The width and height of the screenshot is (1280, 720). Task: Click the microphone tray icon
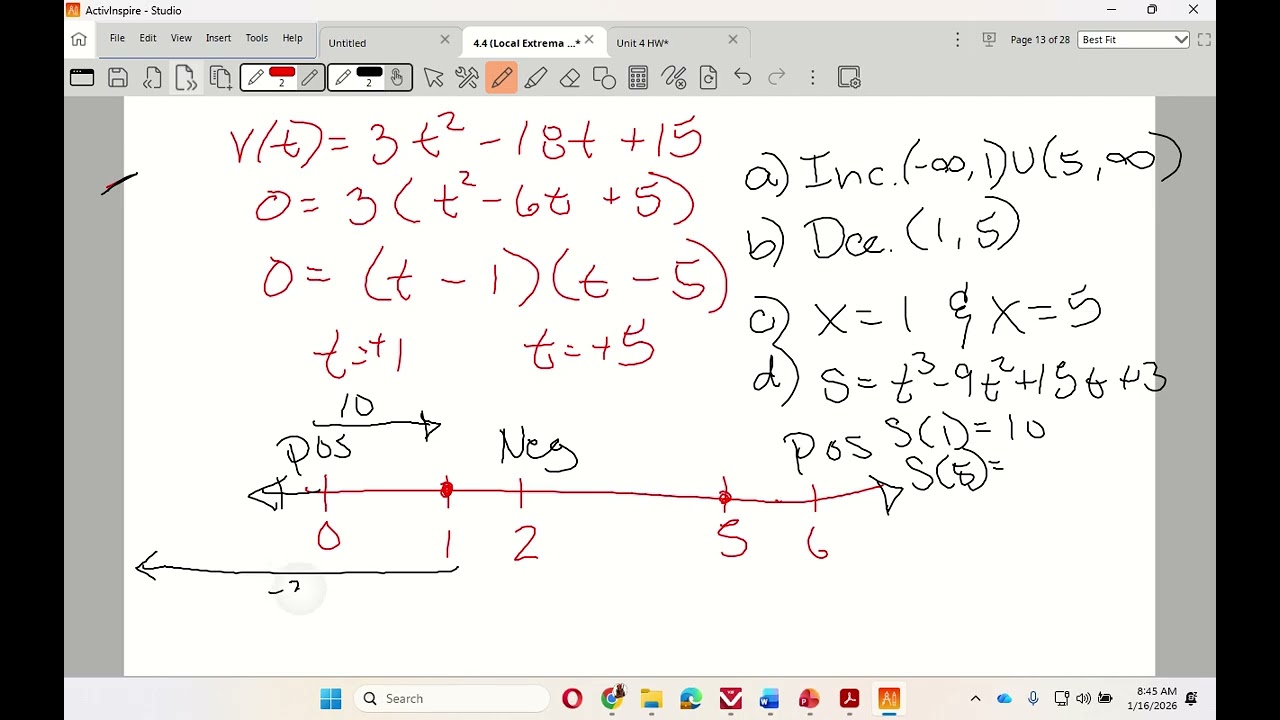coord(1033,698)
